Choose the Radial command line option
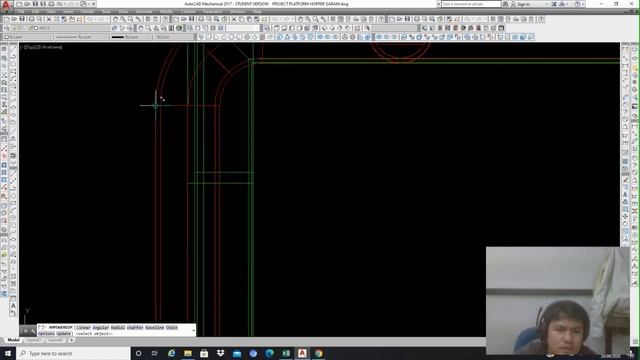The image size is (640, 360). point(118,327)
